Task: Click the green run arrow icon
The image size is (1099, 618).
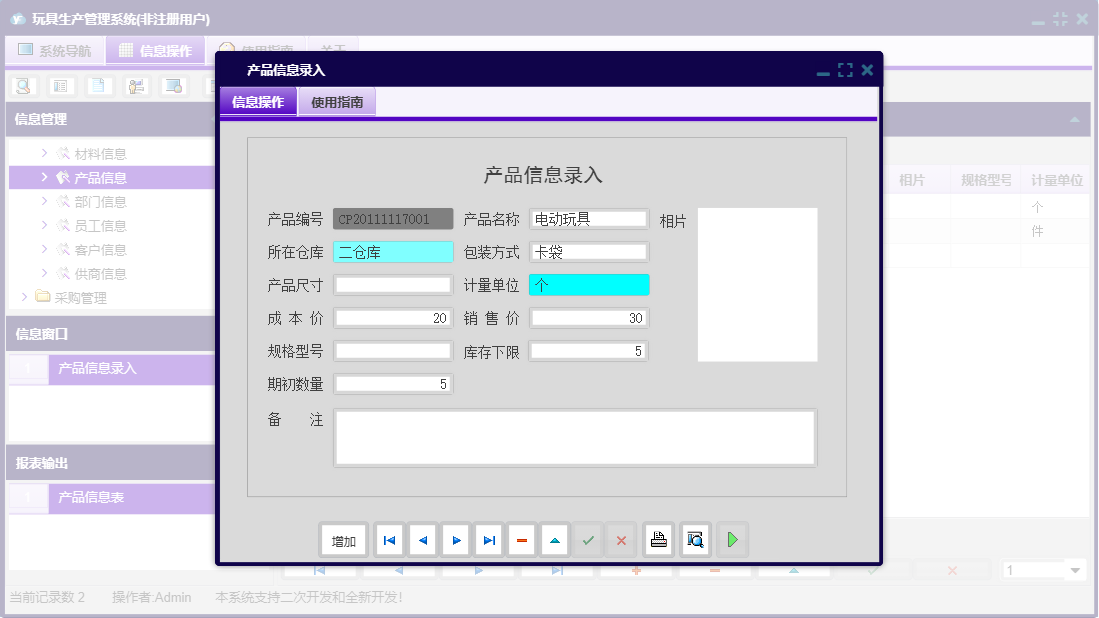Action: (x=732, y=539)
